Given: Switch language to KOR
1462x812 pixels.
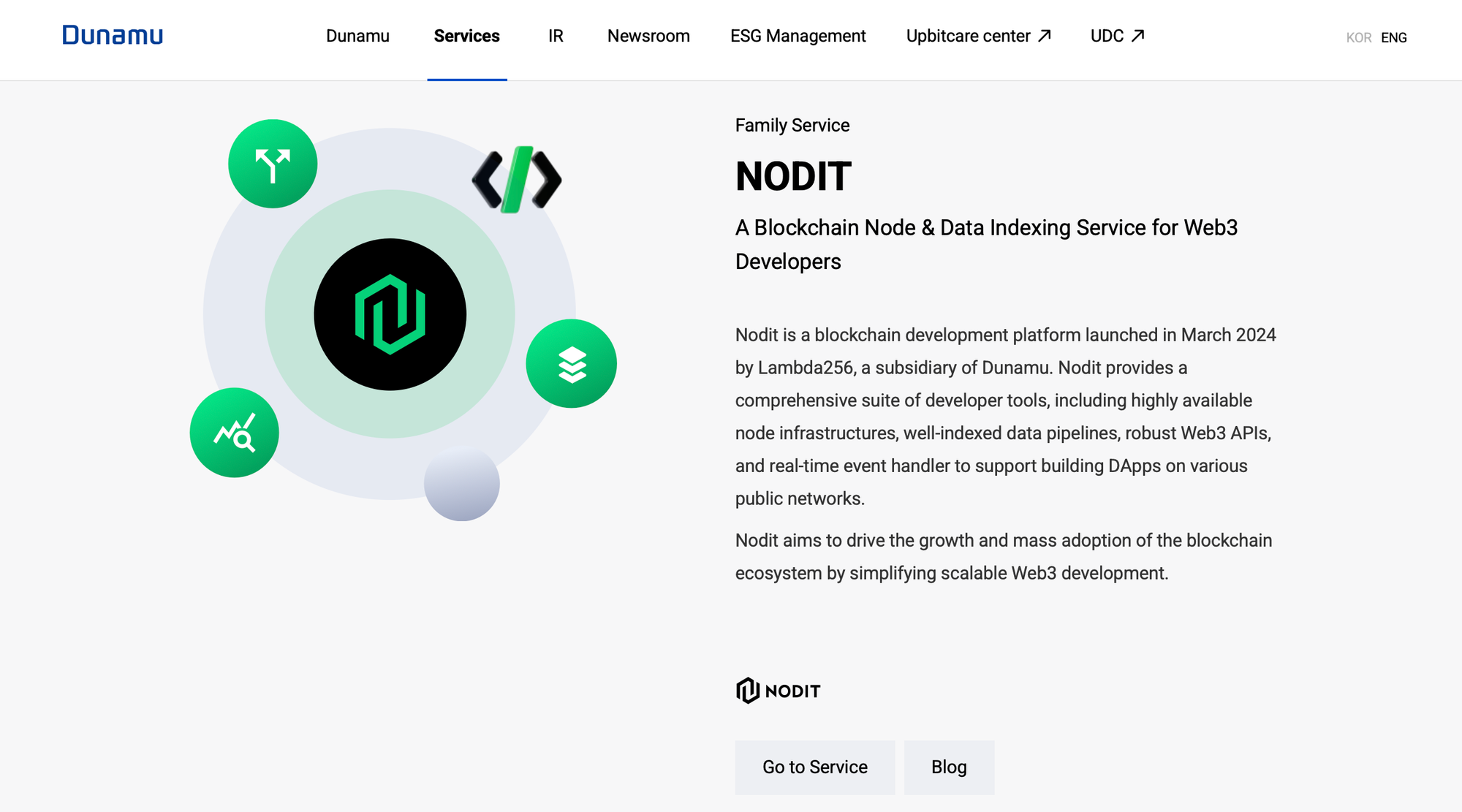Looking at the screenshot, I should [1358, 38].
